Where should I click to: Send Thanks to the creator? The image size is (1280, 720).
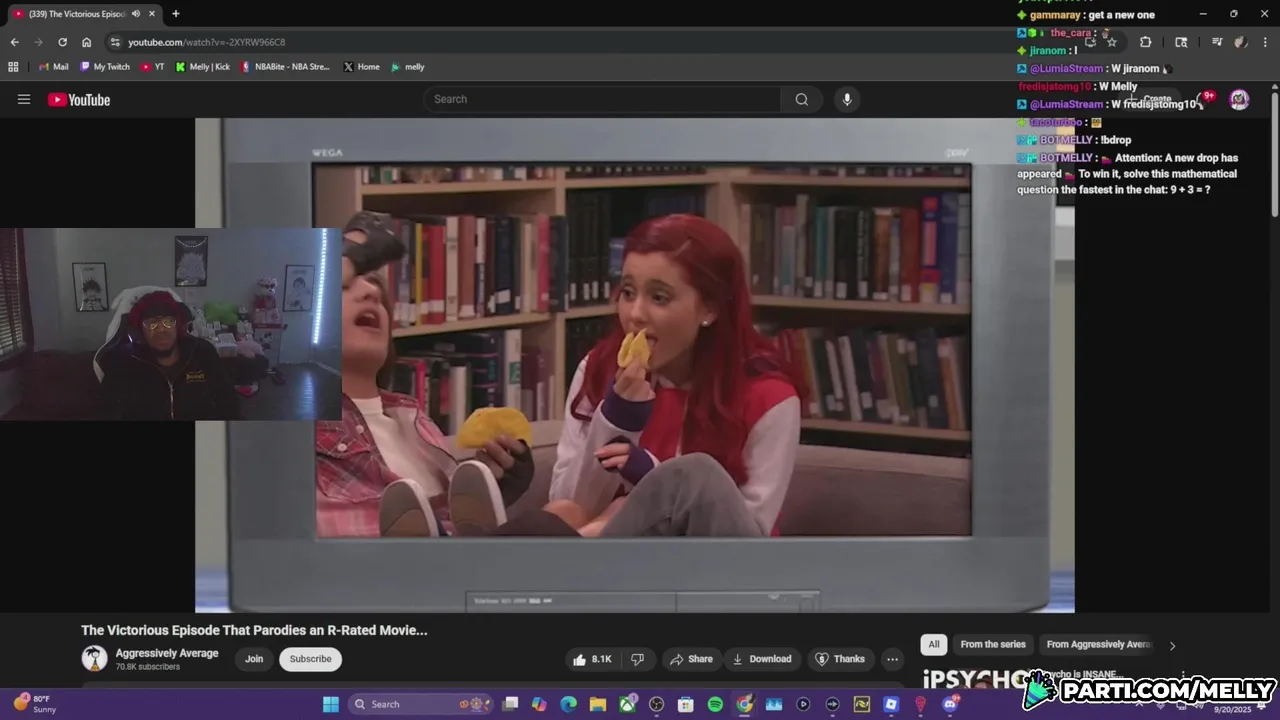tap(840, 659)
